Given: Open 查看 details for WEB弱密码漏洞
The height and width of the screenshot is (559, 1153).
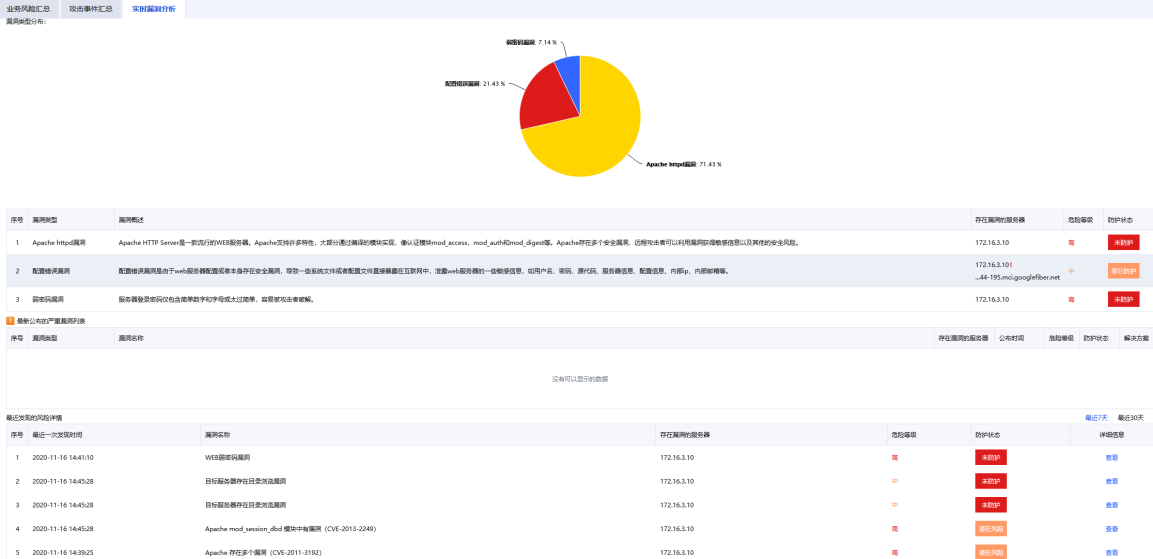Looking at the screenshot, I should (x=1111, y=457).
